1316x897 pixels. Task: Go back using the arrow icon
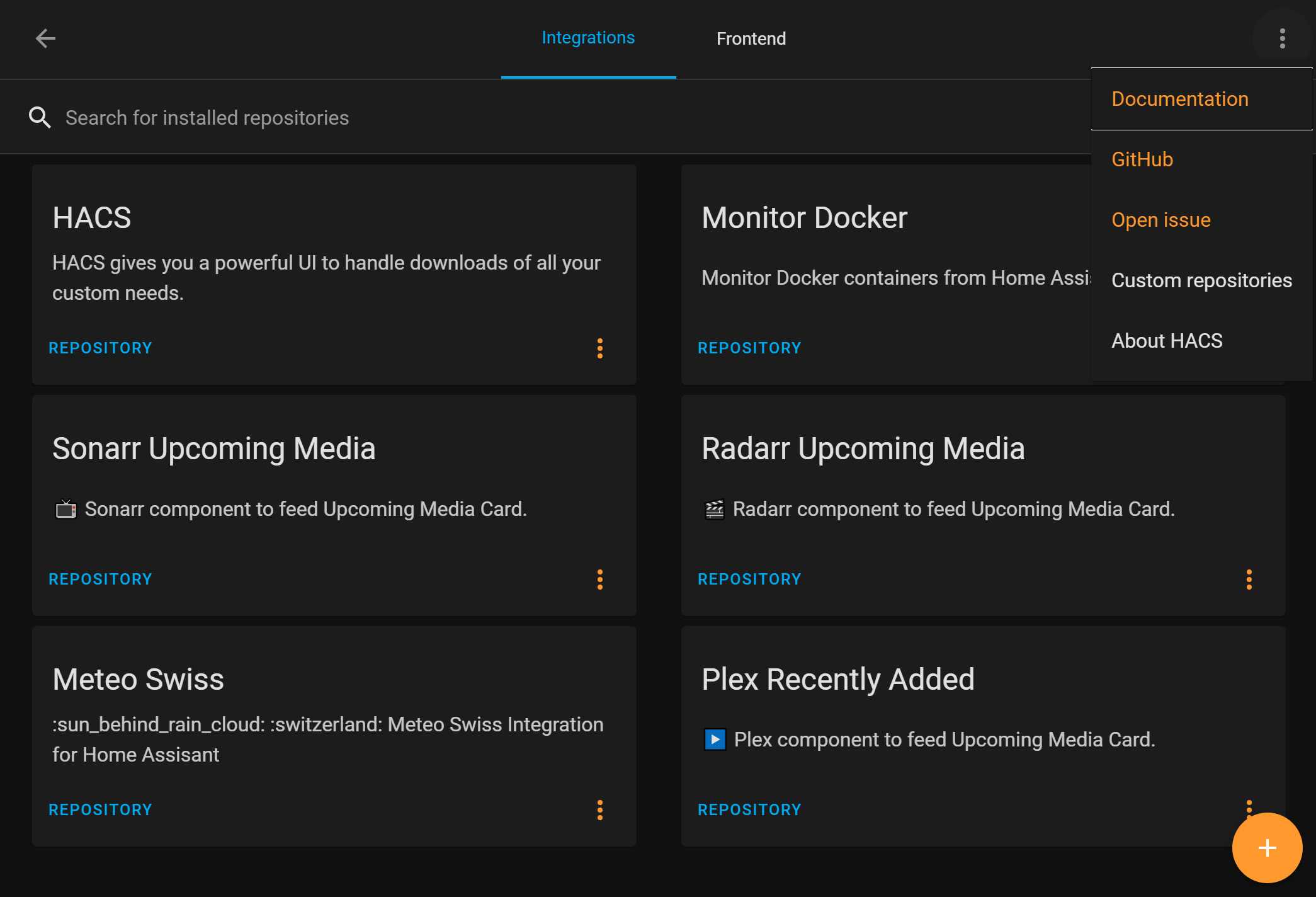click(45, 38)
